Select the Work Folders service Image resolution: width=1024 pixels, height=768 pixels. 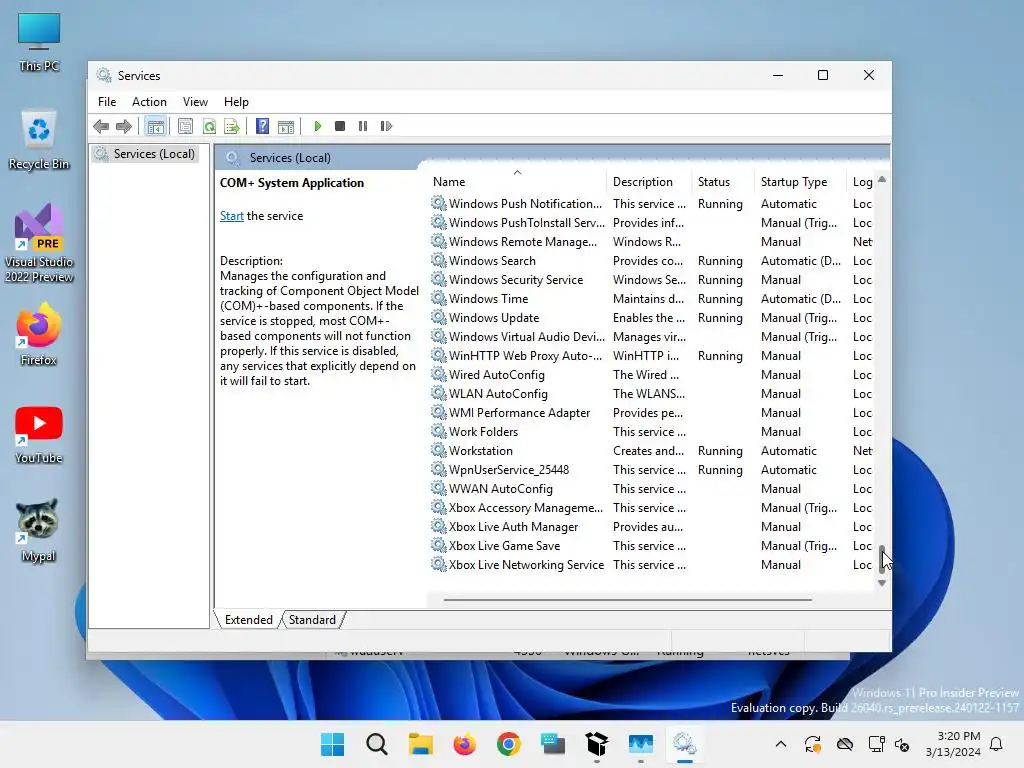[652, 432]
